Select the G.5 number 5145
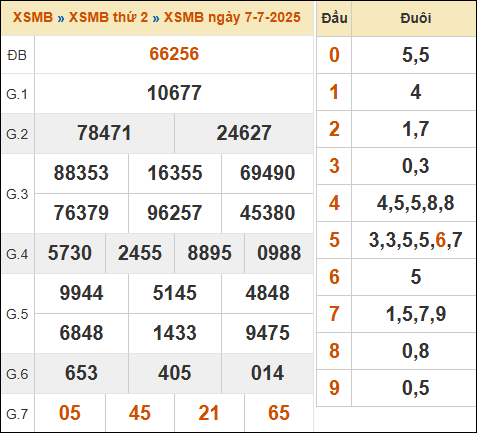The image size is (477, 433). 175,293
